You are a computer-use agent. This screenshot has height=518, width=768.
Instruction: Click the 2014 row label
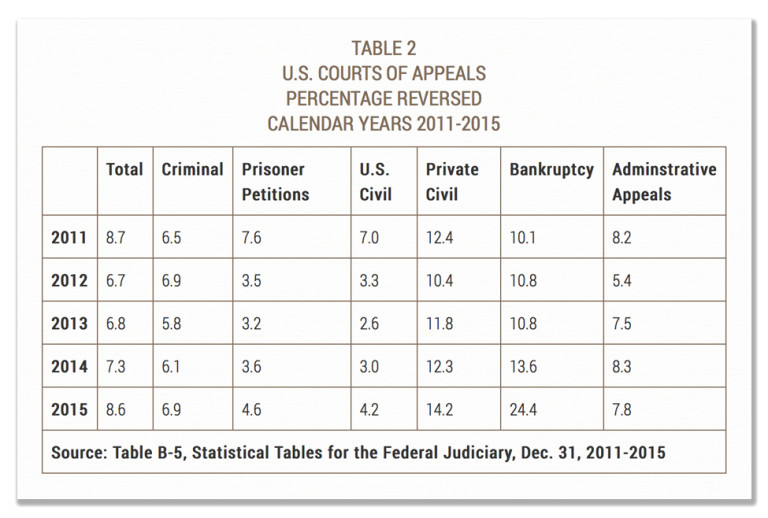(69, 367)
